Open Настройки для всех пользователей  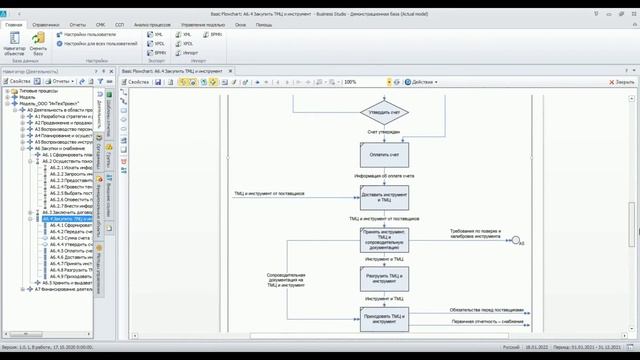(x=97, y=43)
